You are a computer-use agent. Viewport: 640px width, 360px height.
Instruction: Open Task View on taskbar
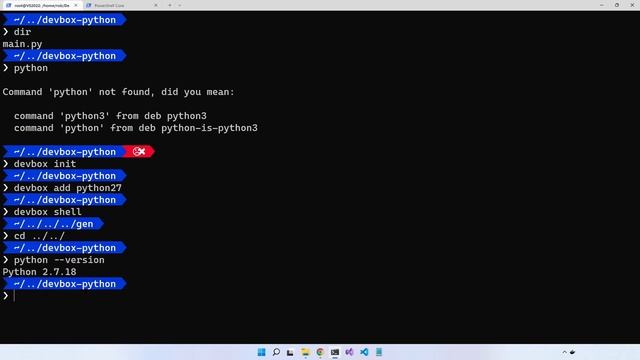click(290, 352)
